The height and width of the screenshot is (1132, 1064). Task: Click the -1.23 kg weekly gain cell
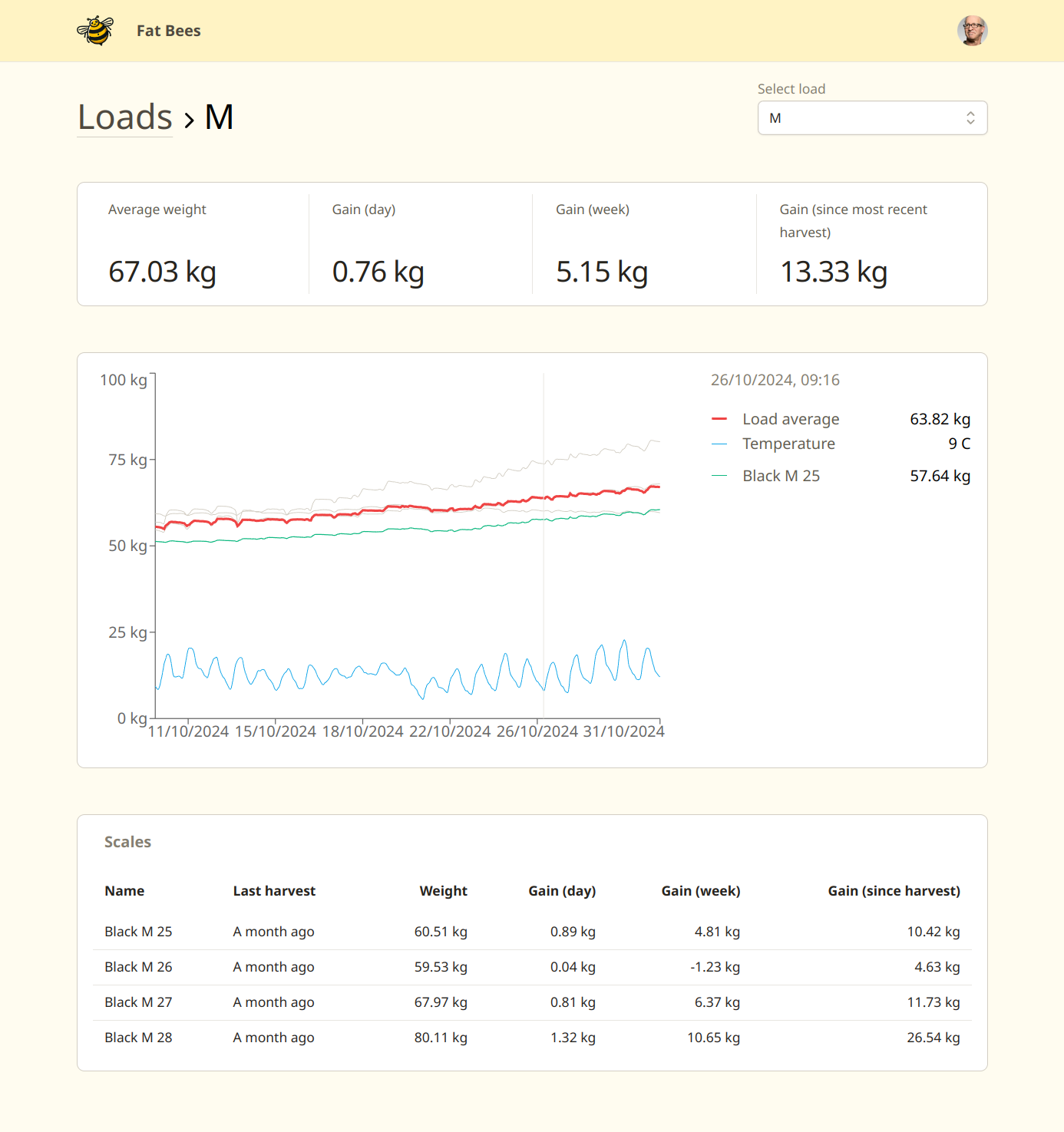[715, 967]
